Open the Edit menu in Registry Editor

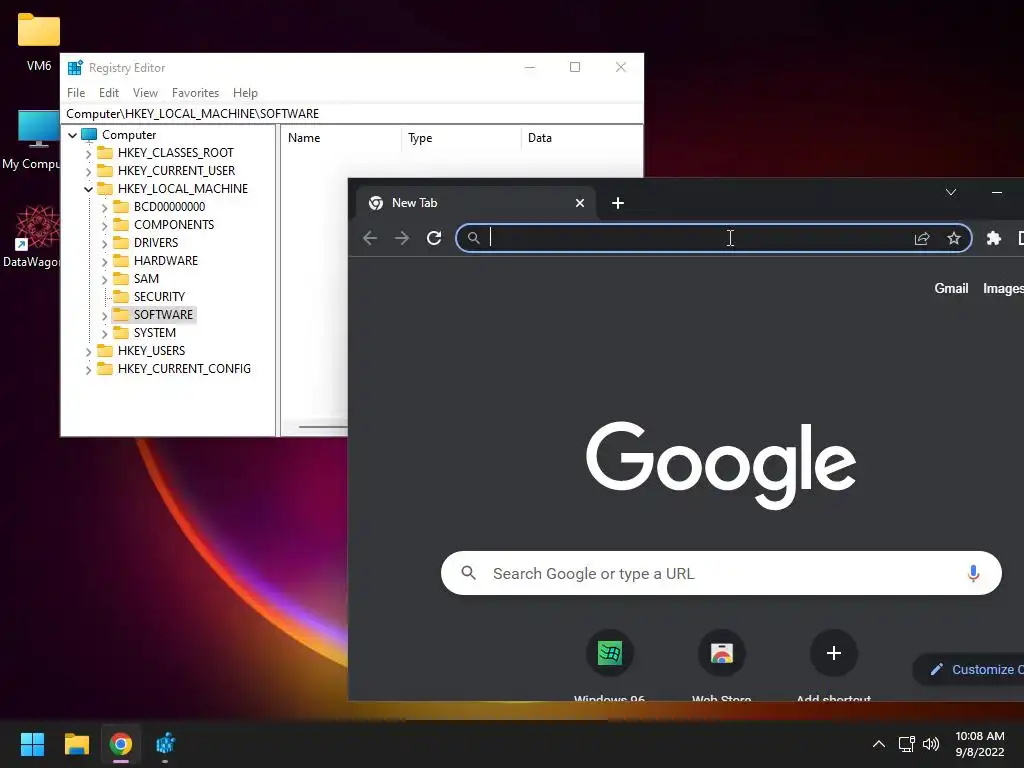108,93
